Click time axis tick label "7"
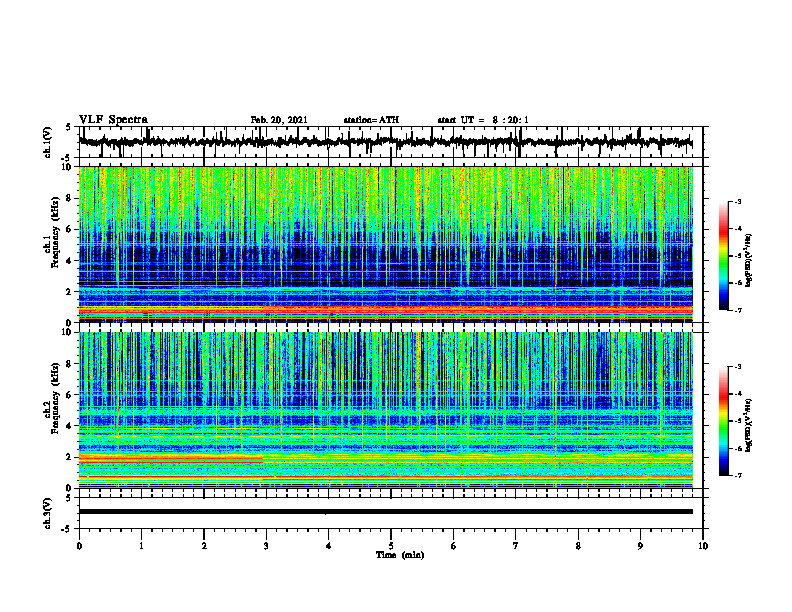 tap(516, 546)
